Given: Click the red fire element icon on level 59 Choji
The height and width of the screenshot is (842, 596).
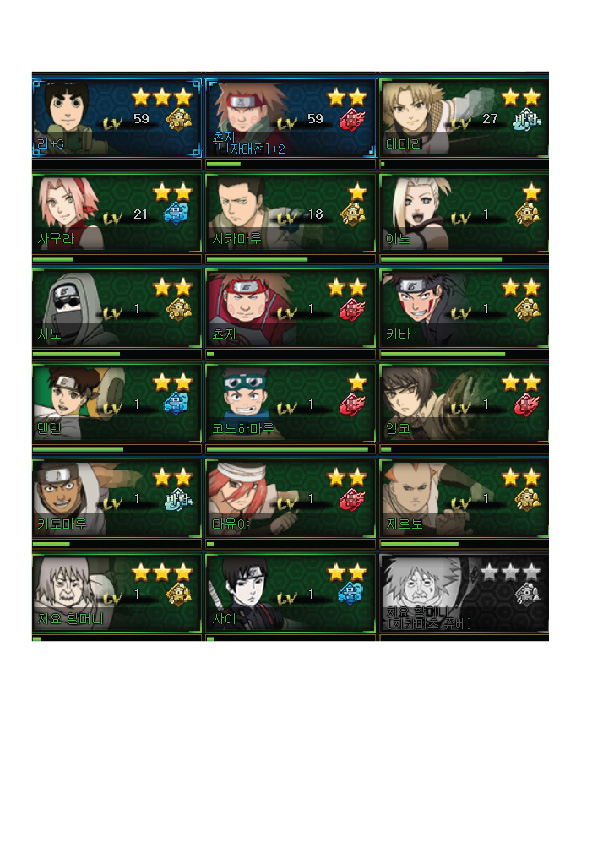Looking at the screenshot, I should point(353,119).
